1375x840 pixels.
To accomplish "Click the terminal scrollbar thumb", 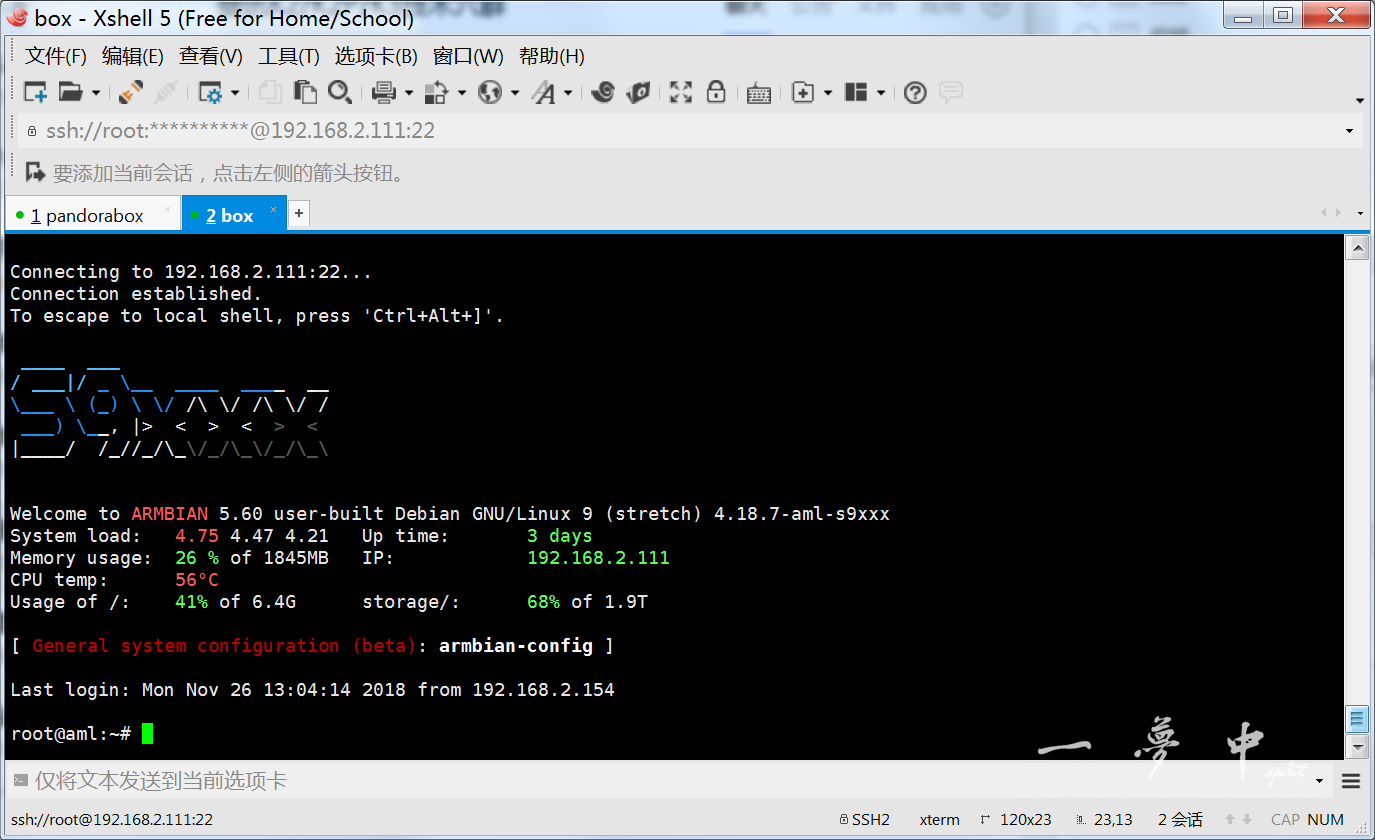I will (x=1357, y=719).
